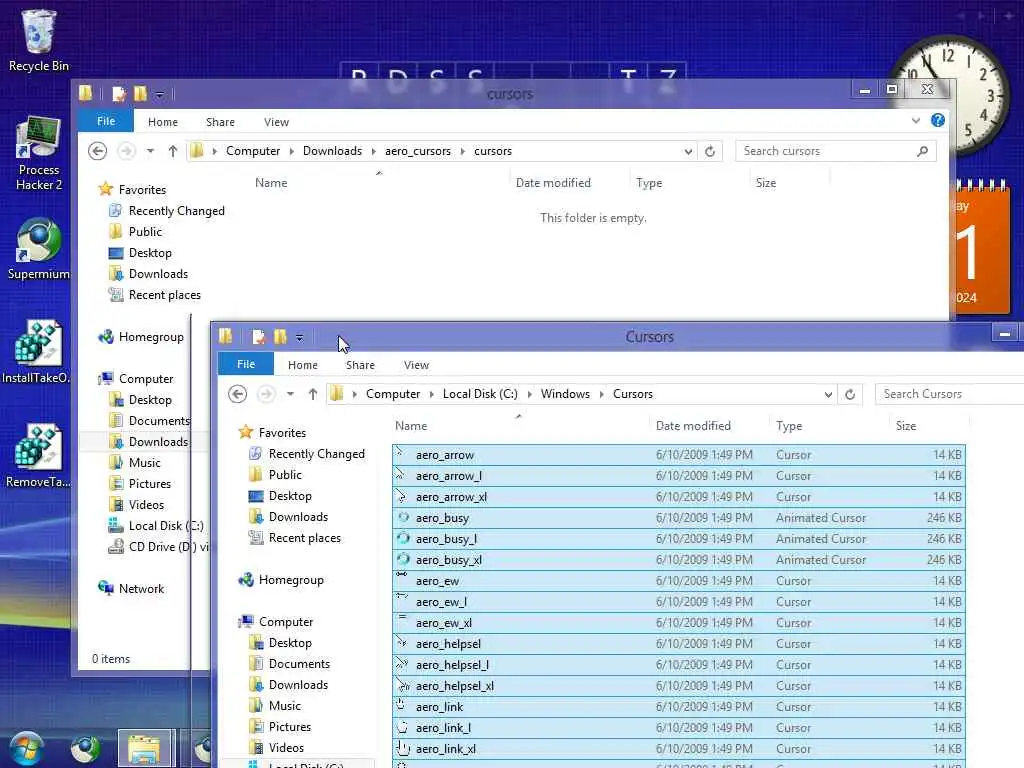Open quick access toolbar dropdown in Cursors window

[299, 338]
